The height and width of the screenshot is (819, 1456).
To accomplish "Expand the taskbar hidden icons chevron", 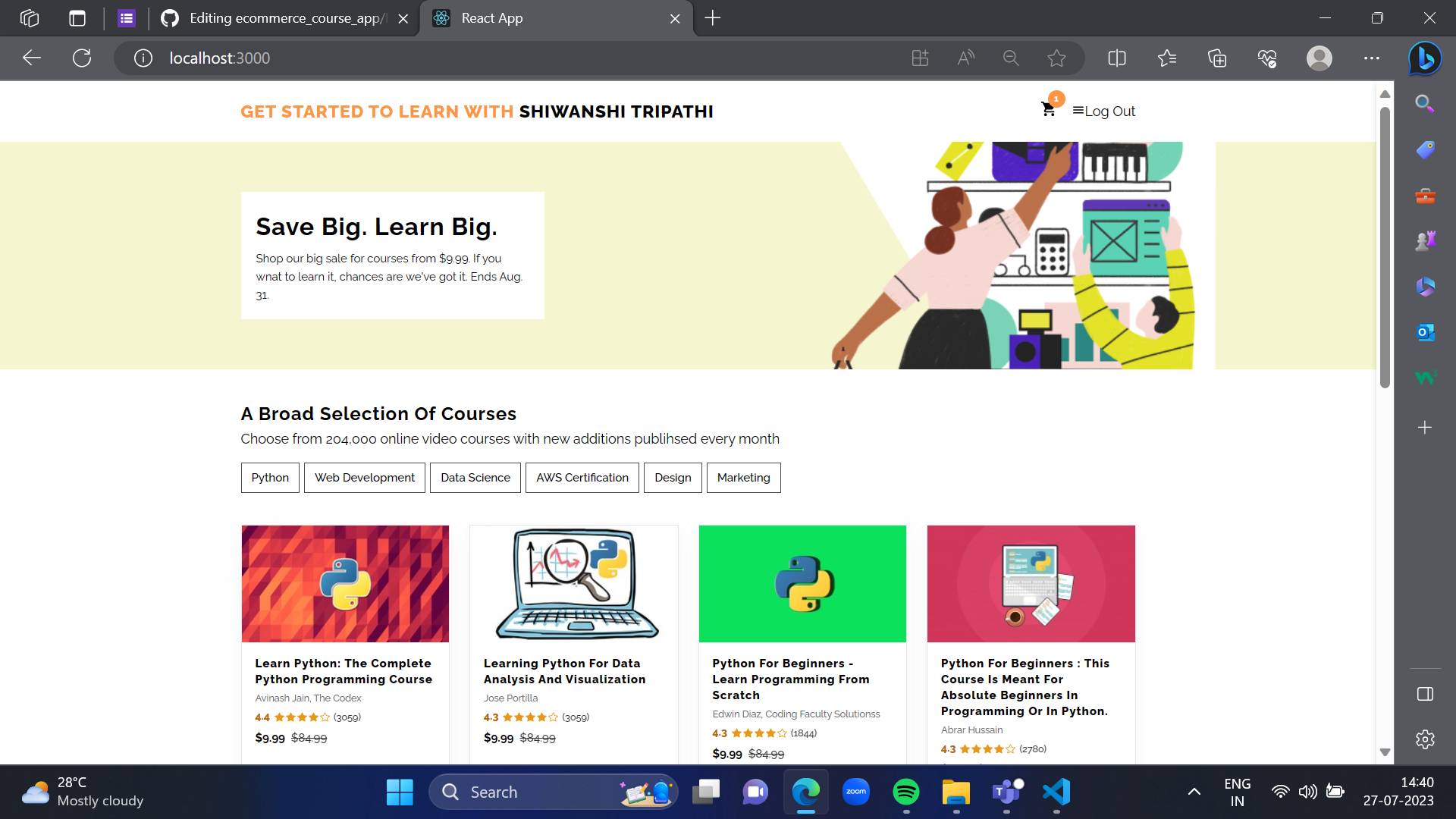I will [1195, 791].
